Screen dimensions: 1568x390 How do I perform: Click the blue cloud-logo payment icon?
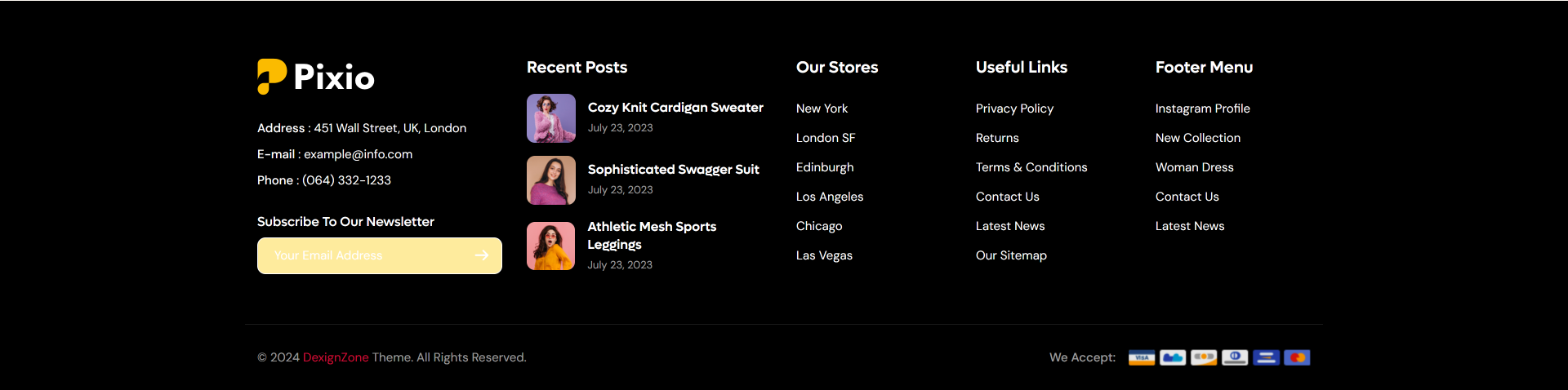click(x=1173, y=357)
